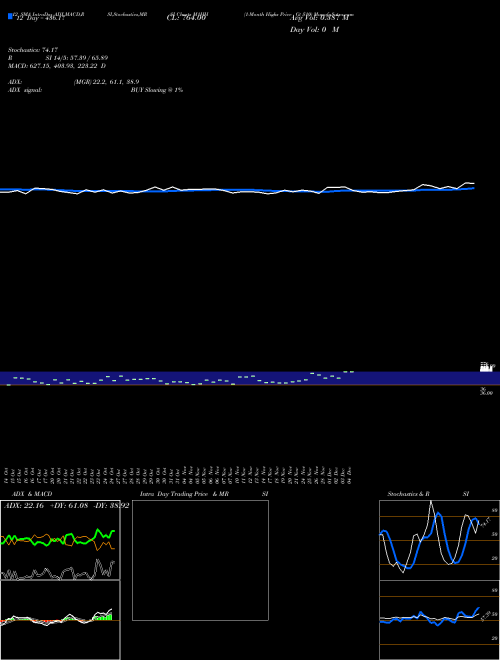Click the 'Avg Vol: 0.387 M' label
The width and height of the screenshot is (500, 660).
[319, 18]
